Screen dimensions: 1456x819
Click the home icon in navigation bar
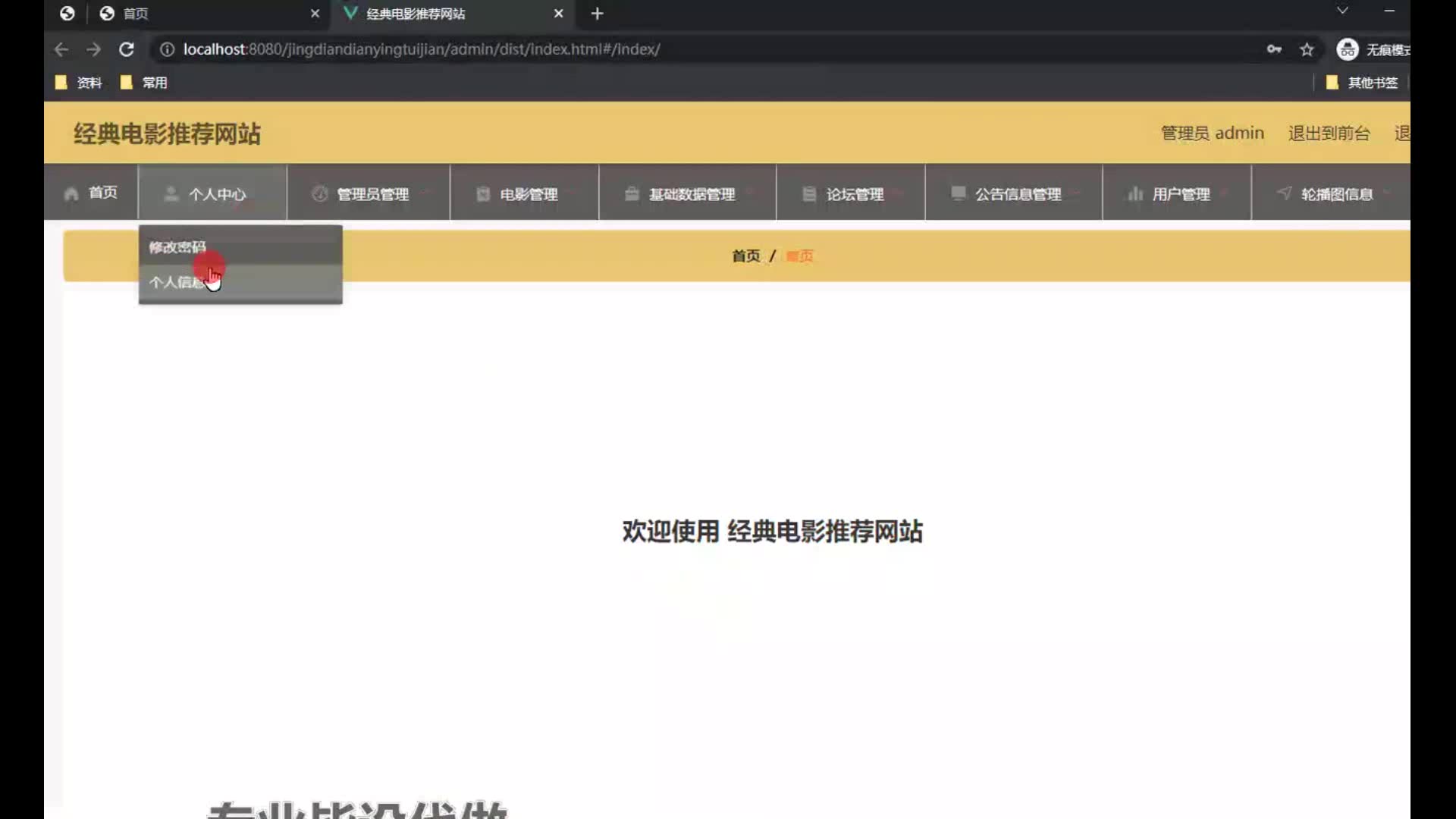click(x=71, y=194)
